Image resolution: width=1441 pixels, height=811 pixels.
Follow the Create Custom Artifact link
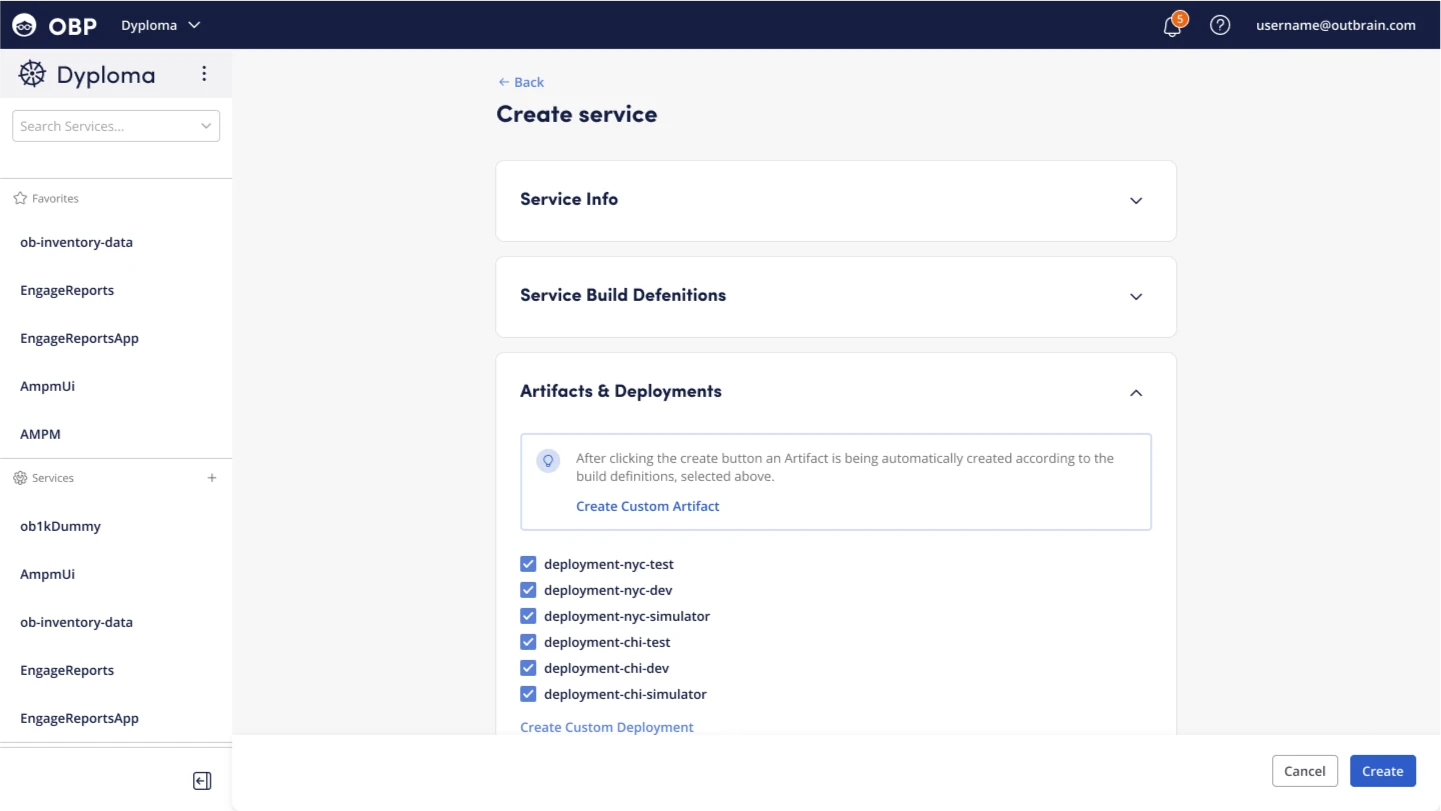(647, 506)
